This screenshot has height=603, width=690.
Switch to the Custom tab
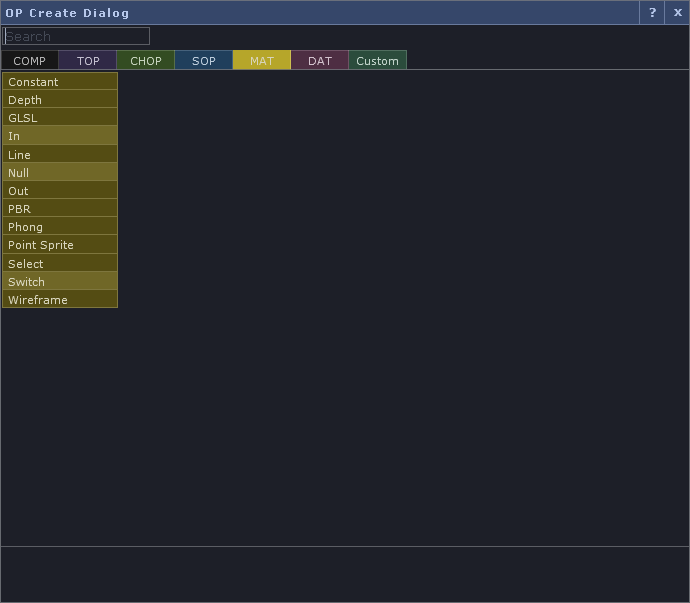point(378,60)
